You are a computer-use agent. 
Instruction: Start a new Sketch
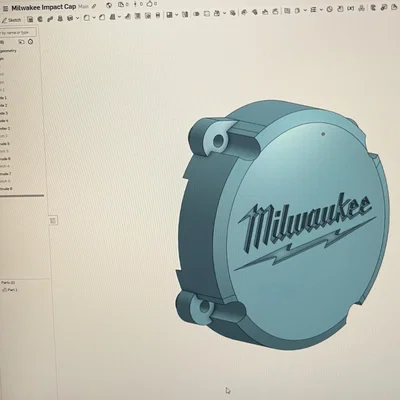click(11, 20)
